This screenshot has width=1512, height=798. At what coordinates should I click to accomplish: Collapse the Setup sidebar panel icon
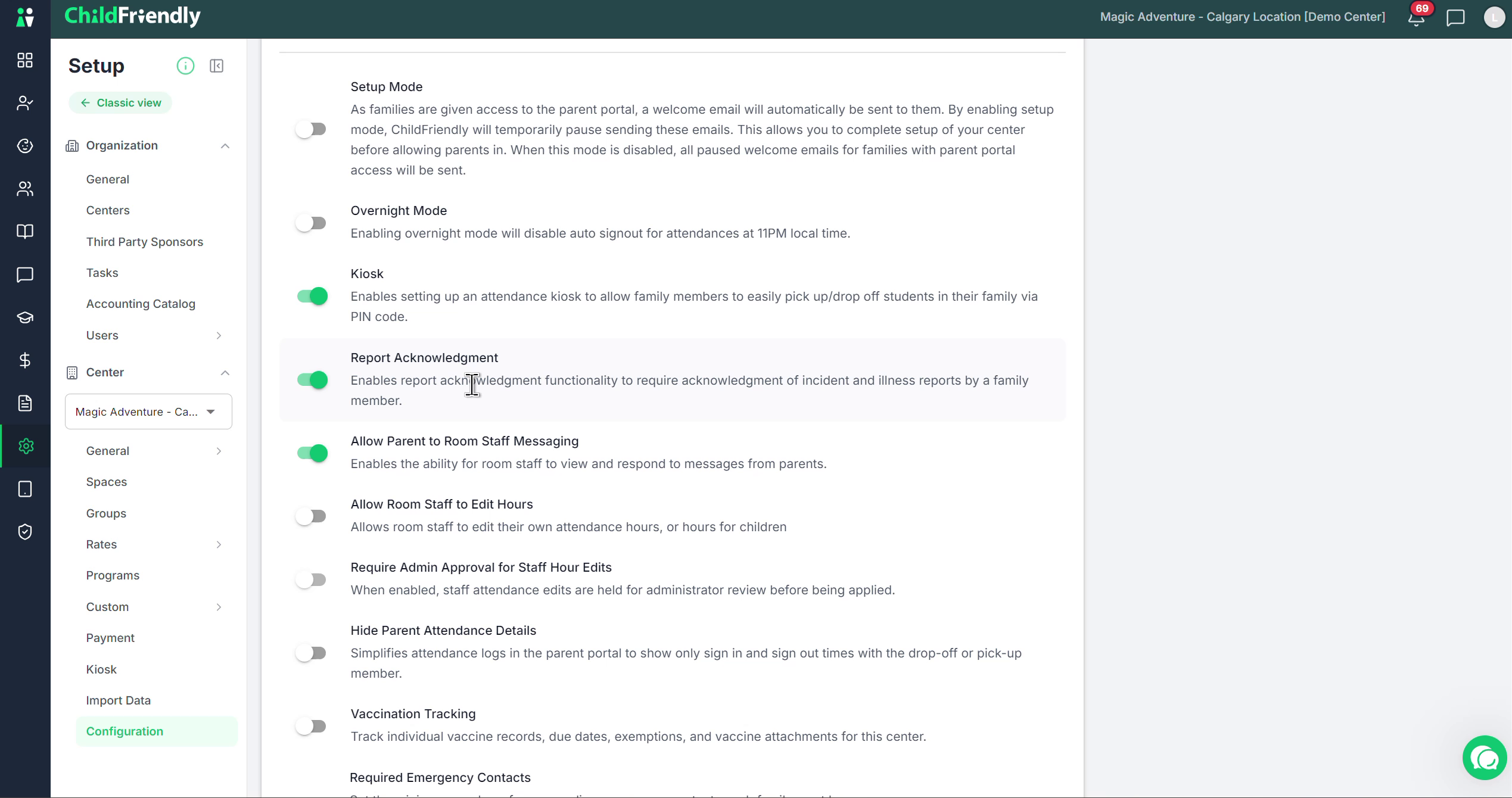(x=217, y=66)
